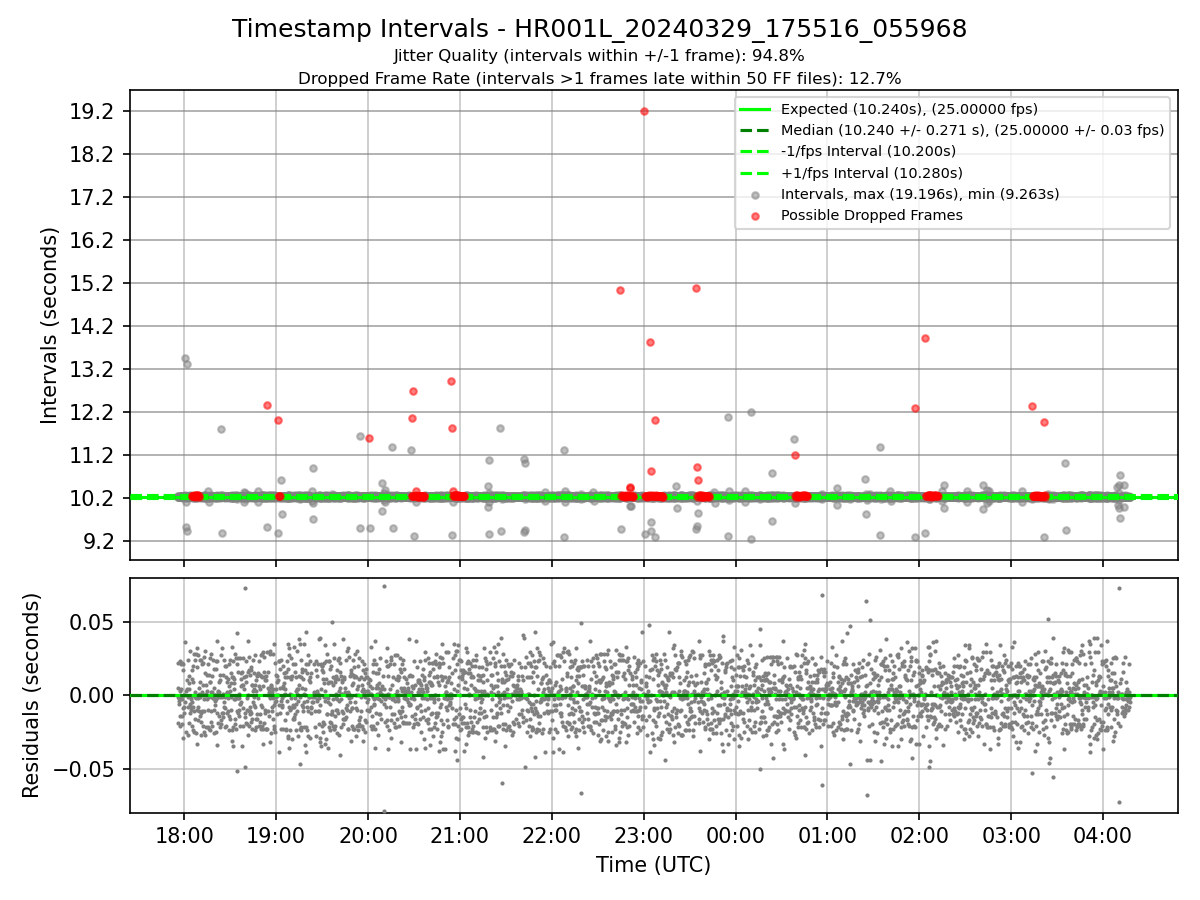Click the y-axis tick label '19.2'

click(x=92, y=111)
